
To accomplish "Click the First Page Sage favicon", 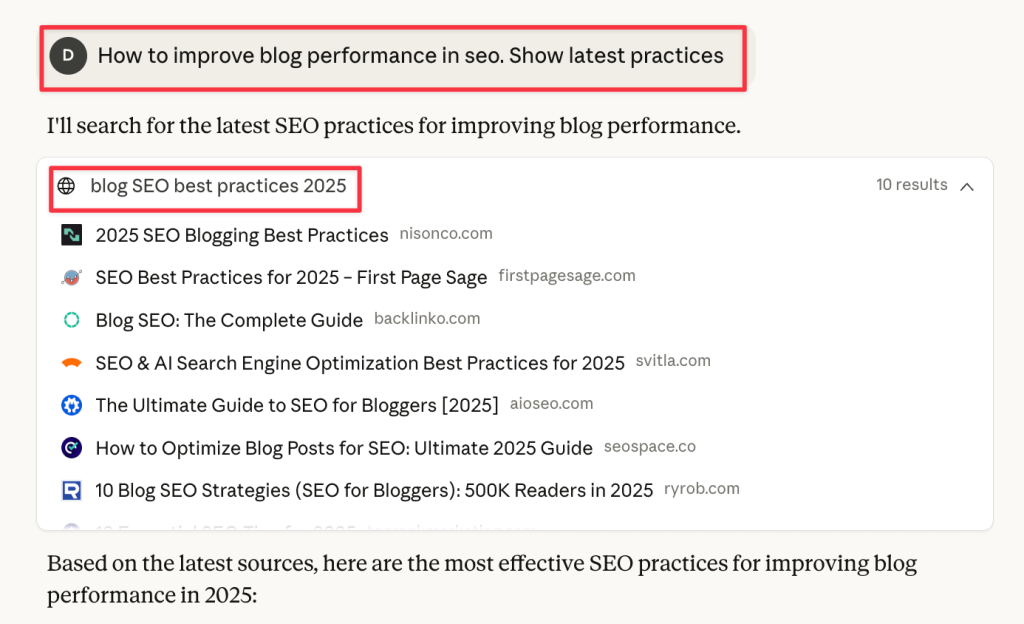I will [x=71, y=278].
